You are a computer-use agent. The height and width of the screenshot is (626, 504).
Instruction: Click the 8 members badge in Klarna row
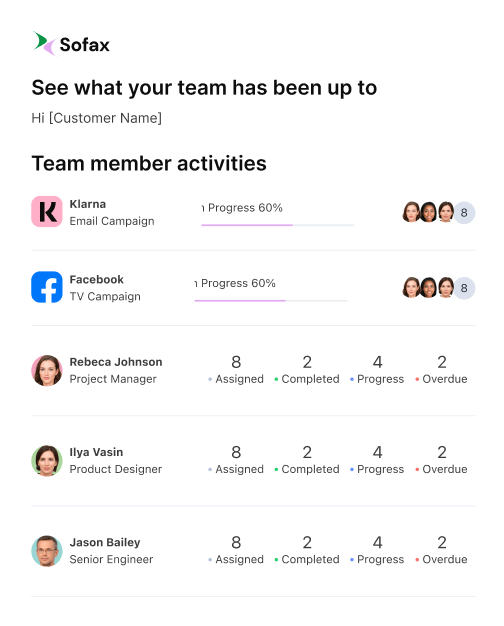464,212
